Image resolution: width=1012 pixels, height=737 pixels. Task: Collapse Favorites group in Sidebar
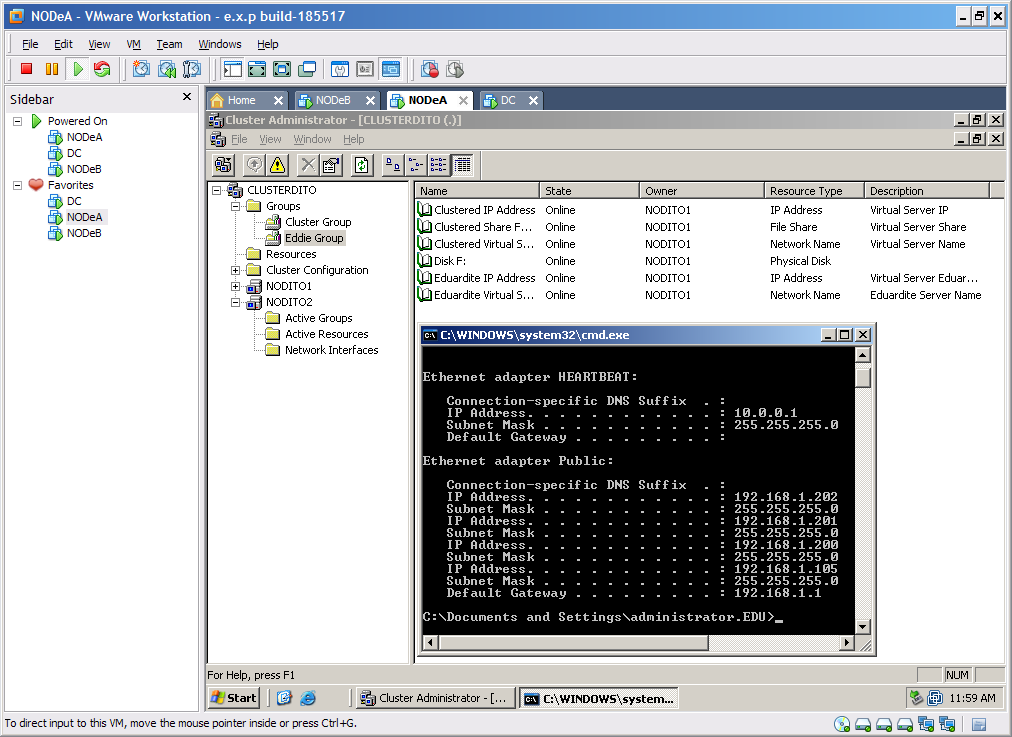17,185
